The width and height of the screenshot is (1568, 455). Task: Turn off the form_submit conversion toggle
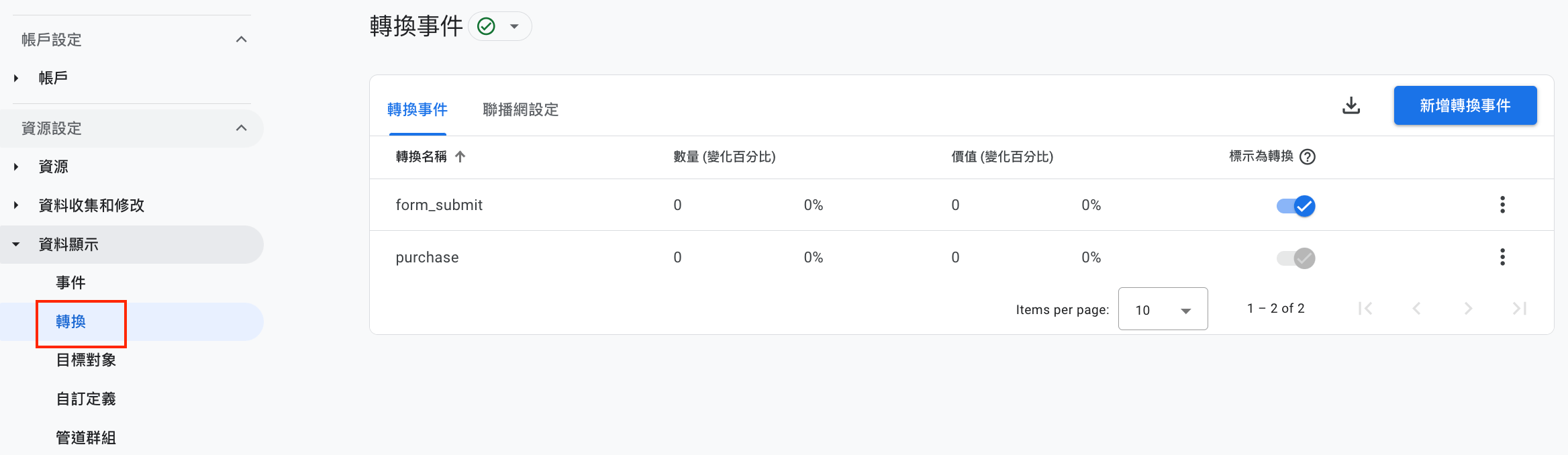[1295, 205]
